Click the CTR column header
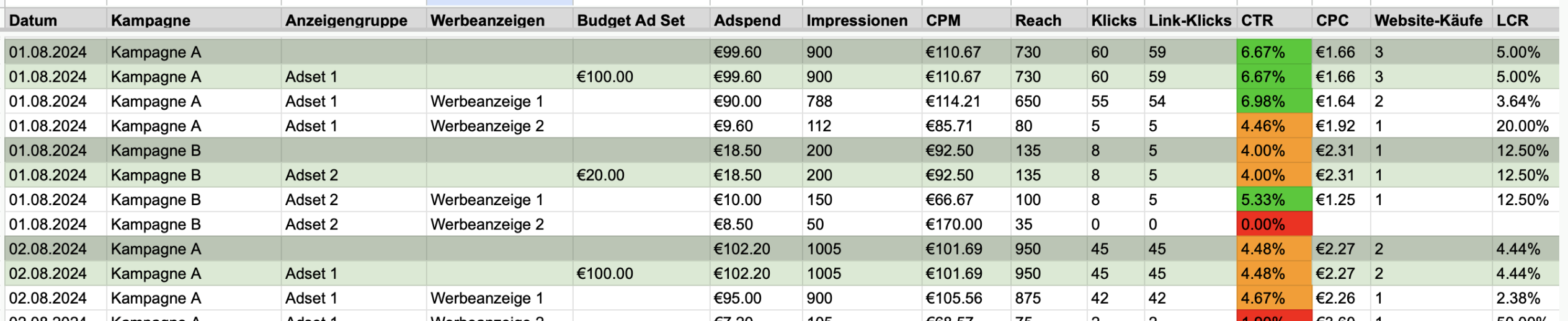The width and height of the screenshot is (1568, 321). [x=1274, y=20]
